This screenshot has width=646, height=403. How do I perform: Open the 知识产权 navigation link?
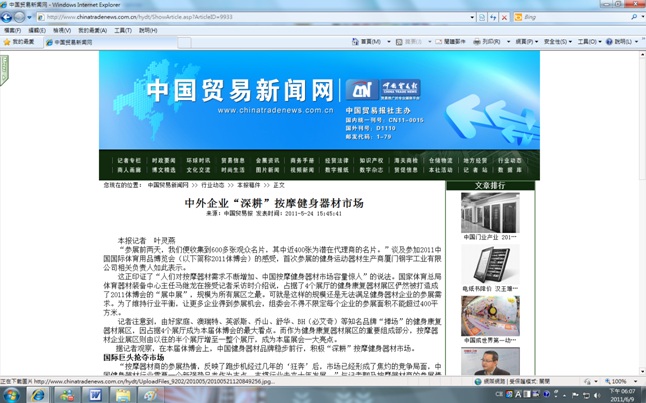(x=371, y=160)
